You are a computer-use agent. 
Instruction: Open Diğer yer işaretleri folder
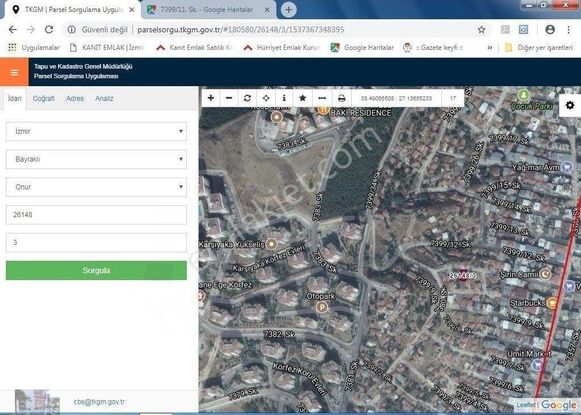coord(539,47)
